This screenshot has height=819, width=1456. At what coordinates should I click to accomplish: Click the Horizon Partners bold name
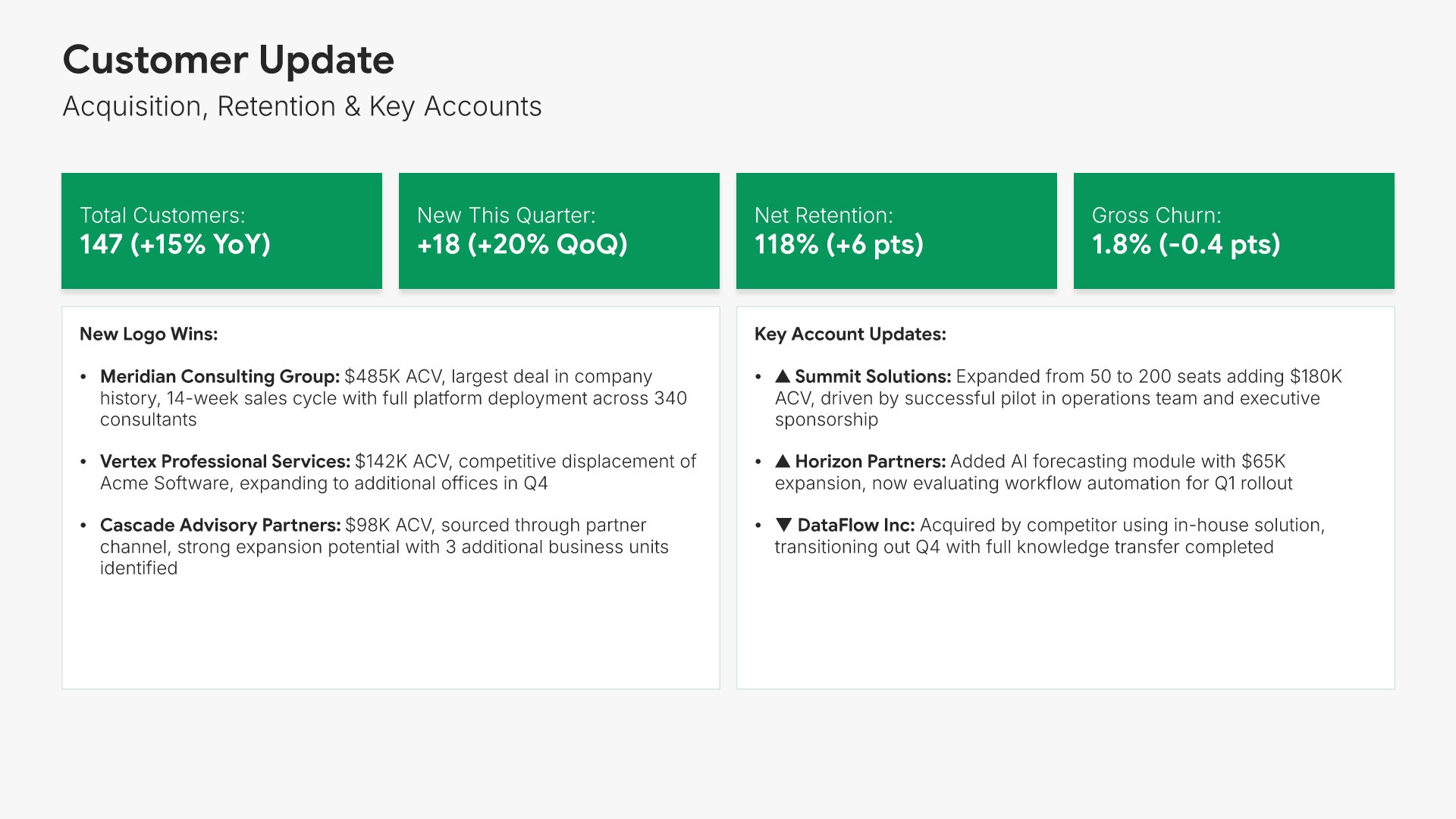pyautogui.click(x=871, y=462)
